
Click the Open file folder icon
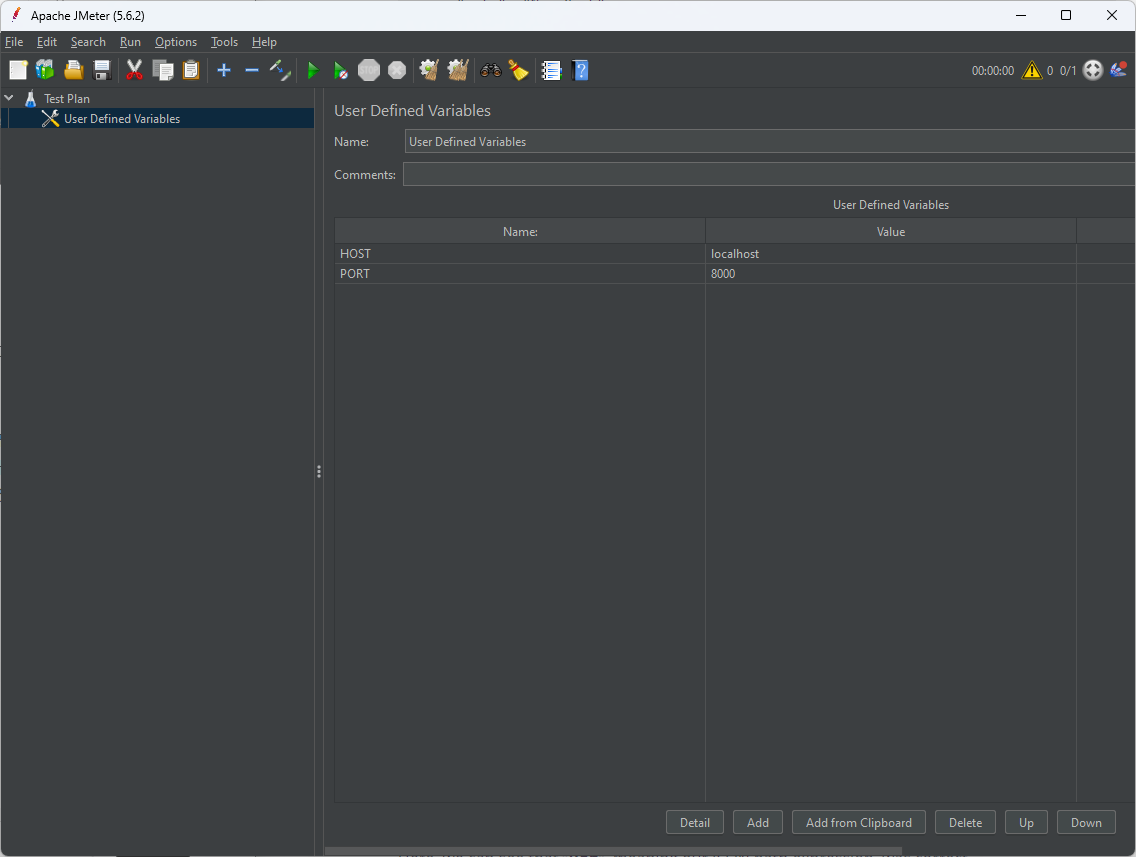coord(73,70)
